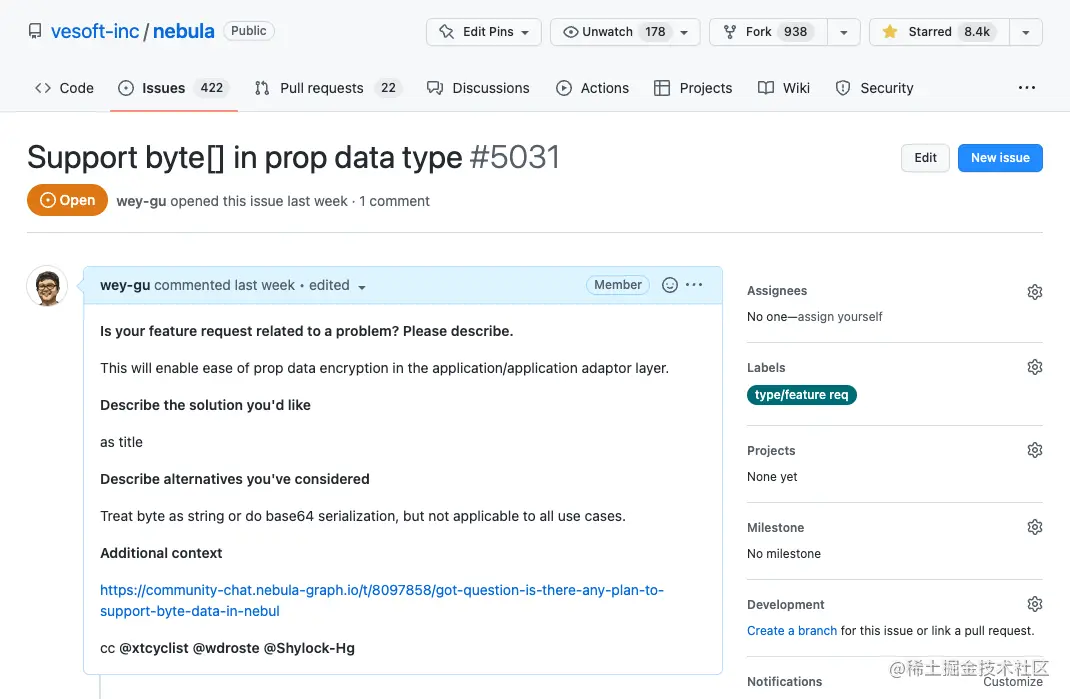Open the Discussions tab
Screen dimensions: 1070x699
pyautogui.click(x=478, y=88)
